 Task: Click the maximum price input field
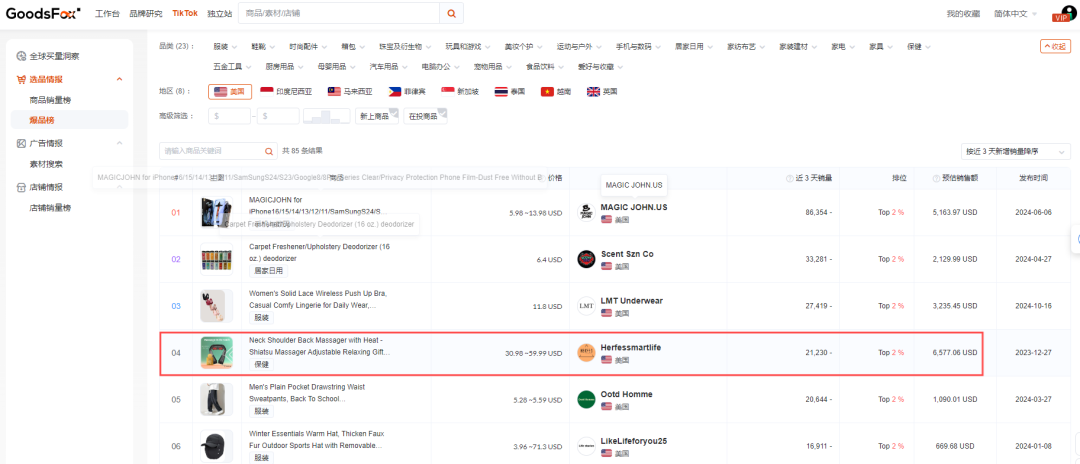point(278,116)
